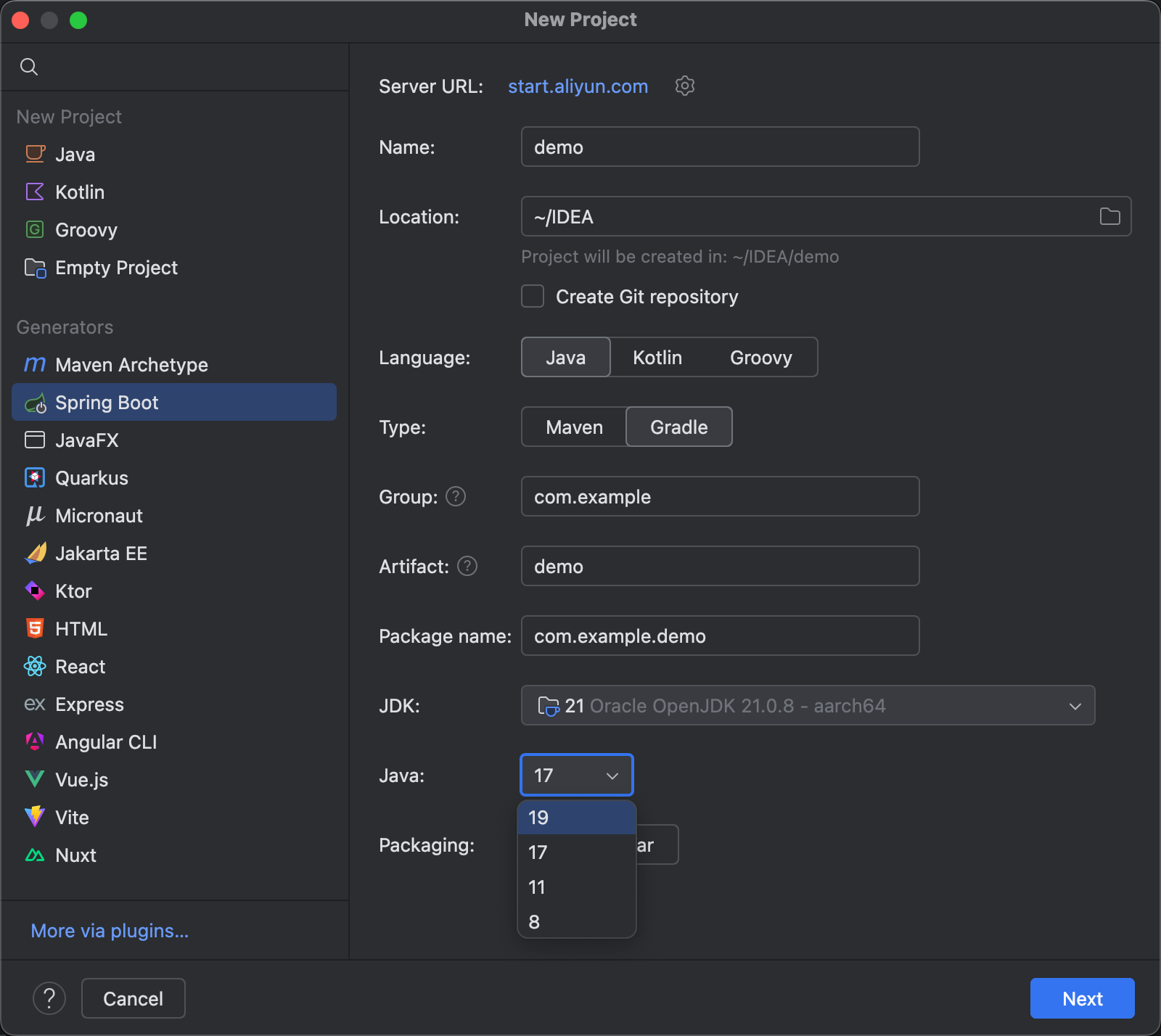This screenshot has width=1161, height=1036.
Task: Click the Package name input field
Action: click(721, 636)
